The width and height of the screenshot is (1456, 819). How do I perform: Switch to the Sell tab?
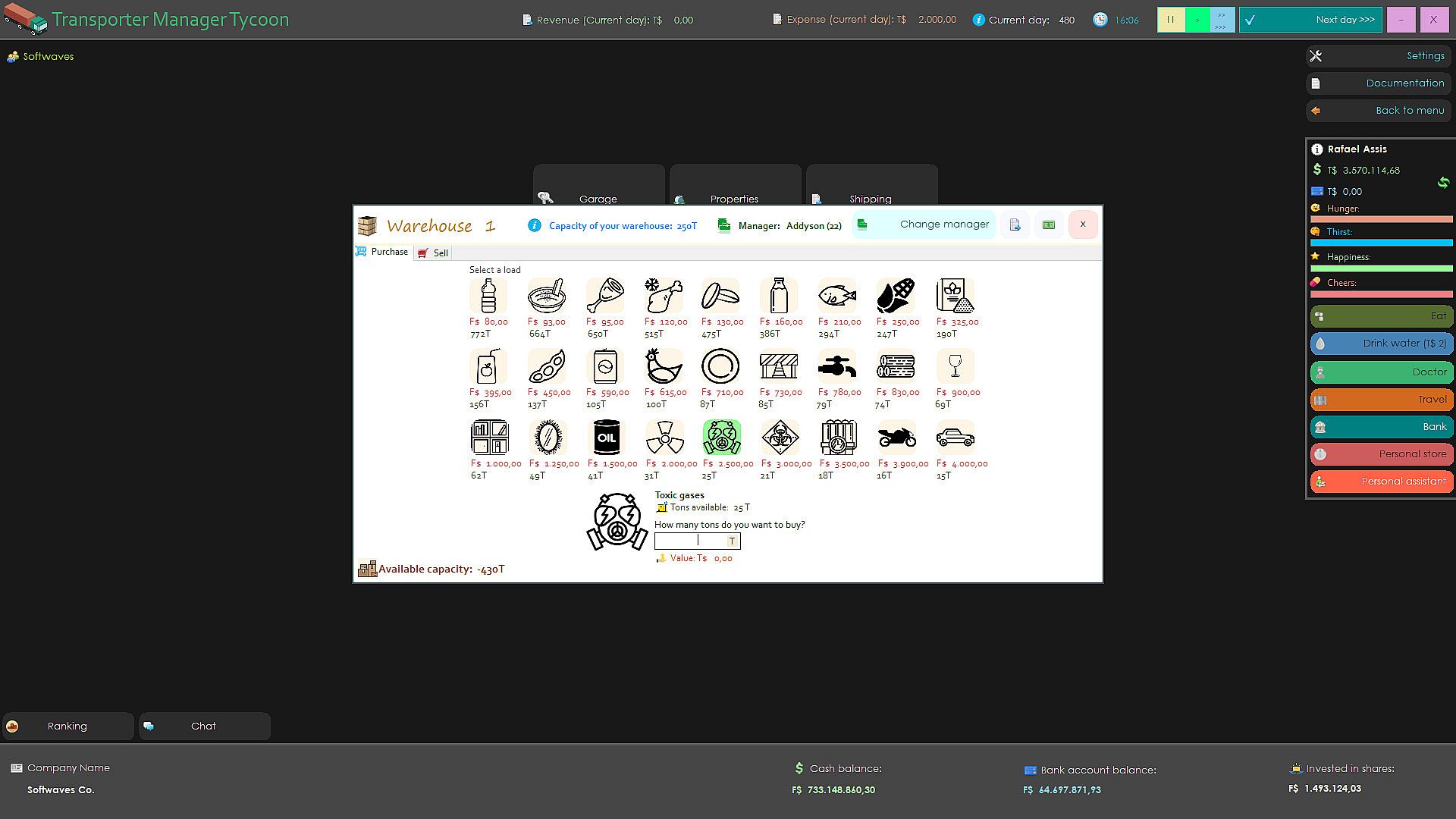pos(433,253)
